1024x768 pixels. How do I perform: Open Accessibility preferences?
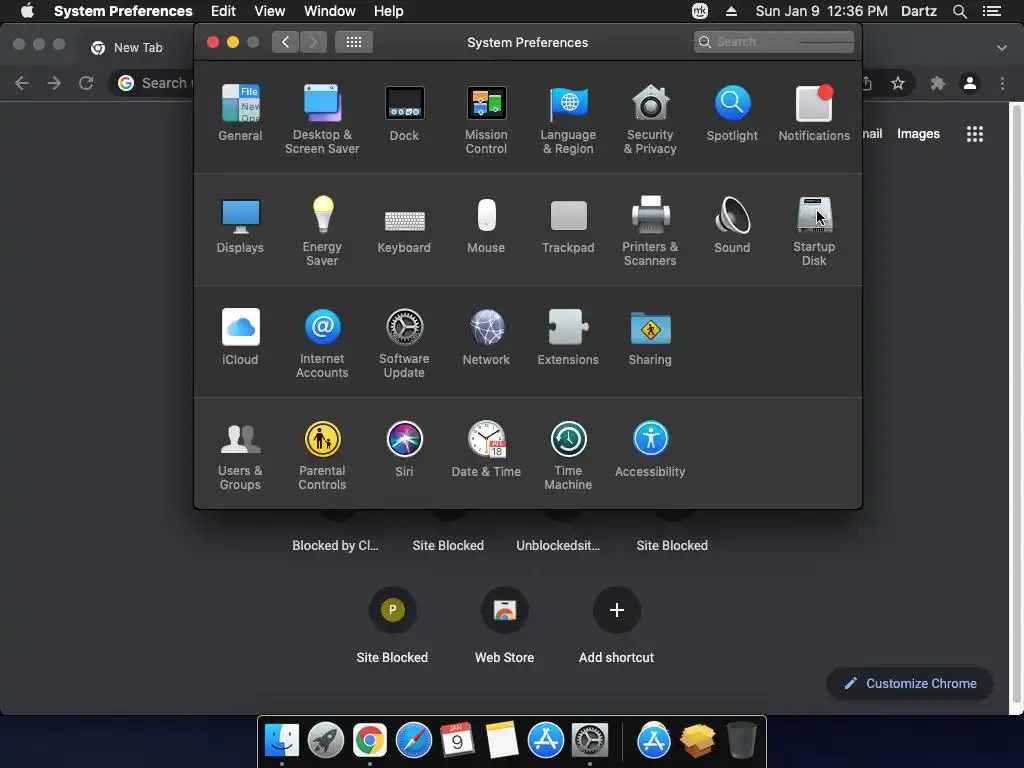650,449
